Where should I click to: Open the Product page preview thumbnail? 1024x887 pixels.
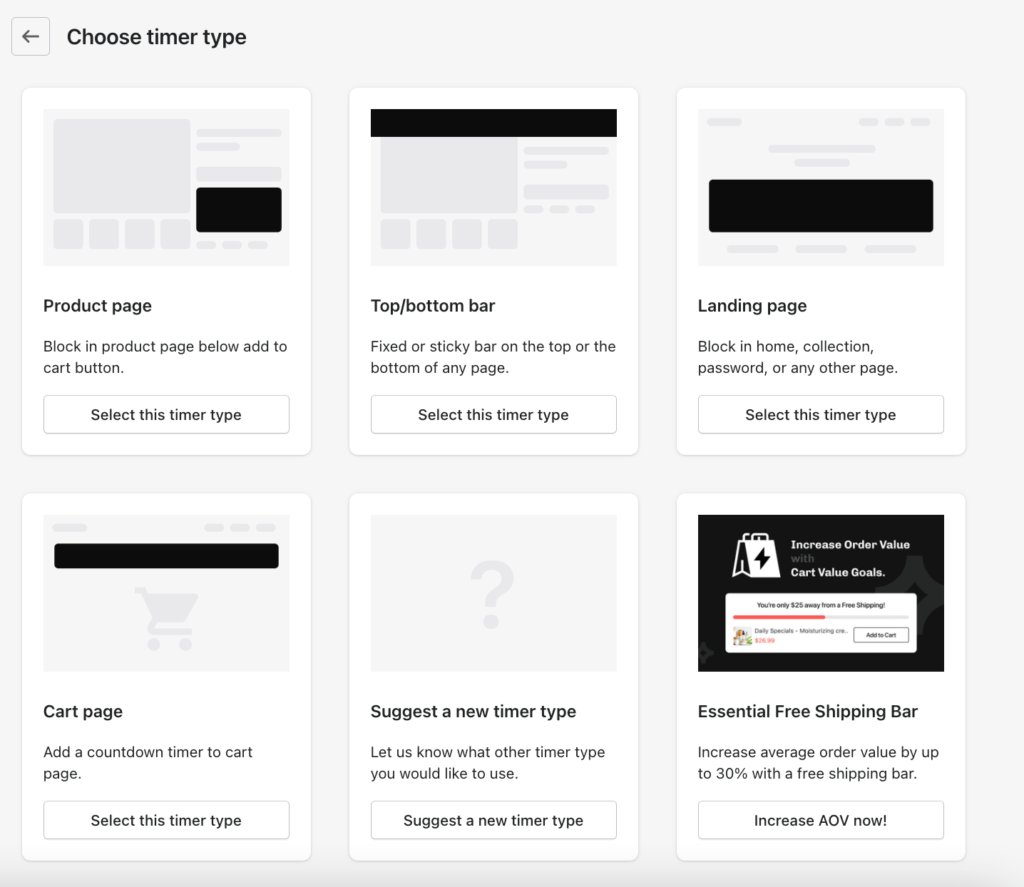(166, 187)
